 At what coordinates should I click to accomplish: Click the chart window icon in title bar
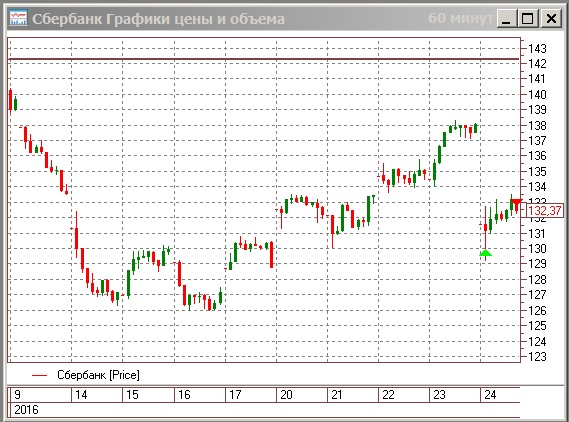(x=18, y=18)
